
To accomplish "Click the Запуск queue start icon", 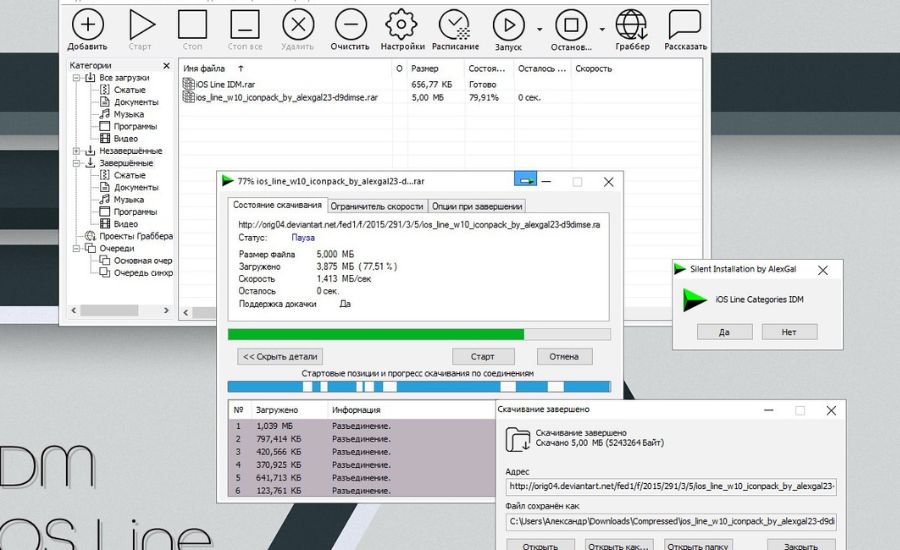I will tap(509, 25).
